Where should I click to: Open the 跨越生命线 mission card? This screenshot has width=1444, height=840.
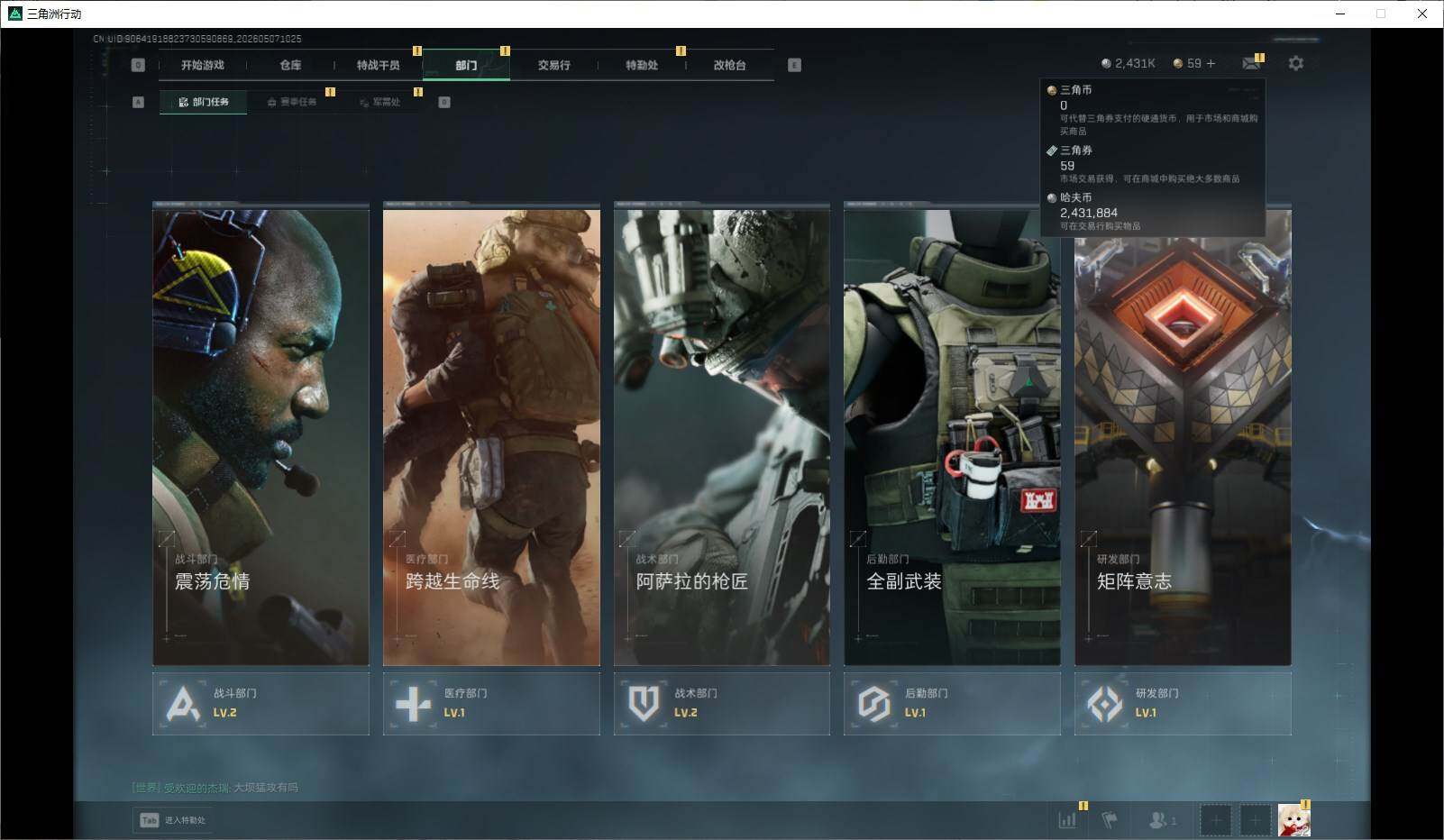(491, 435)
